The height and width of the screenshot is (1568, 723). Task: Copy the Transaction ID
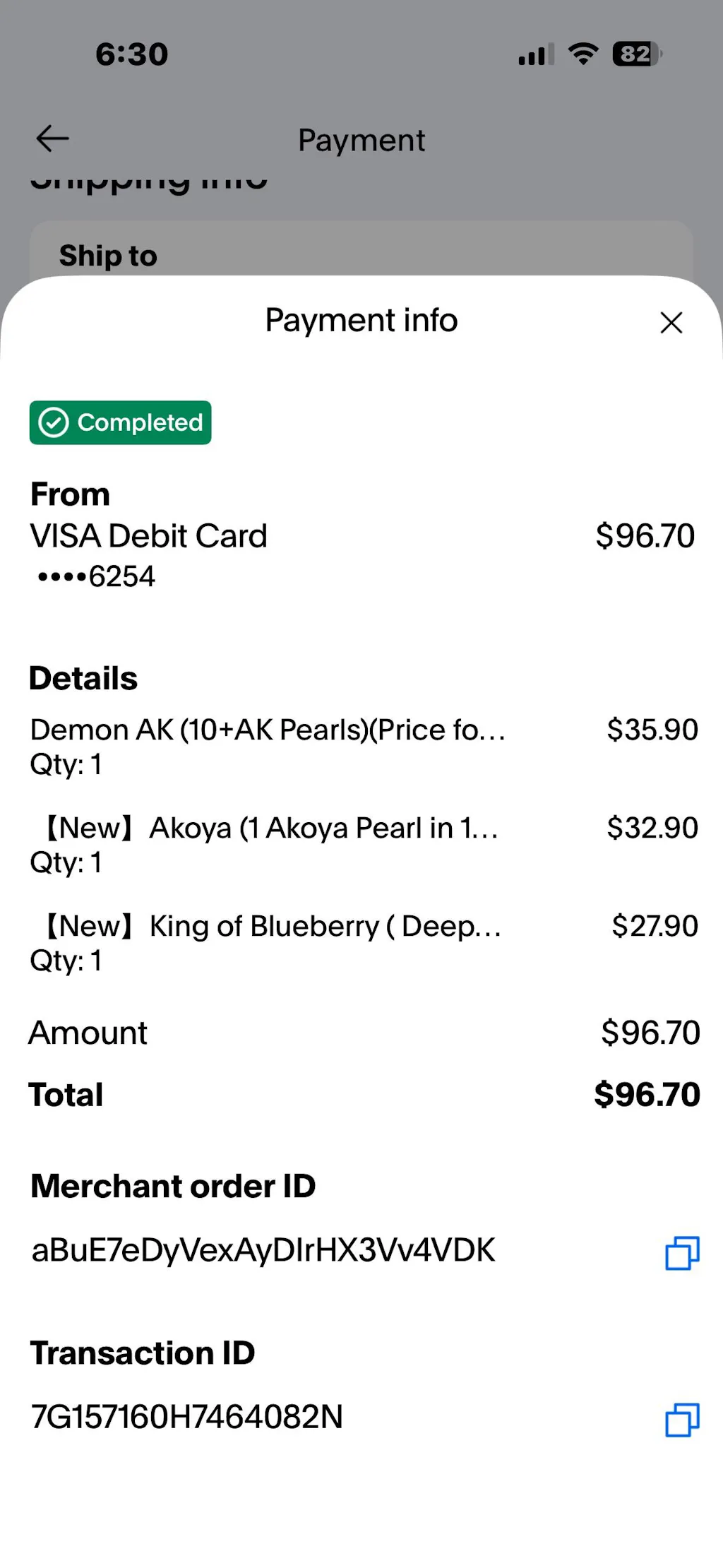682,1420
